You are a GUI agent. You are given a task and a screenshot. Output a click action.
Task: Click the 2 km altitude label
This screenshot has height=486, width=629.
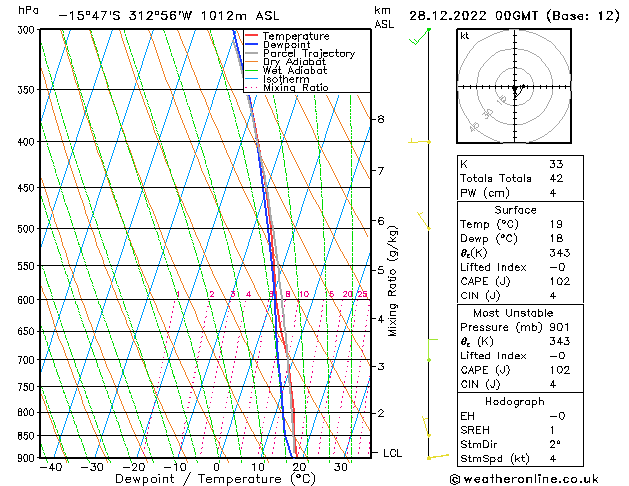coord(381,413)
